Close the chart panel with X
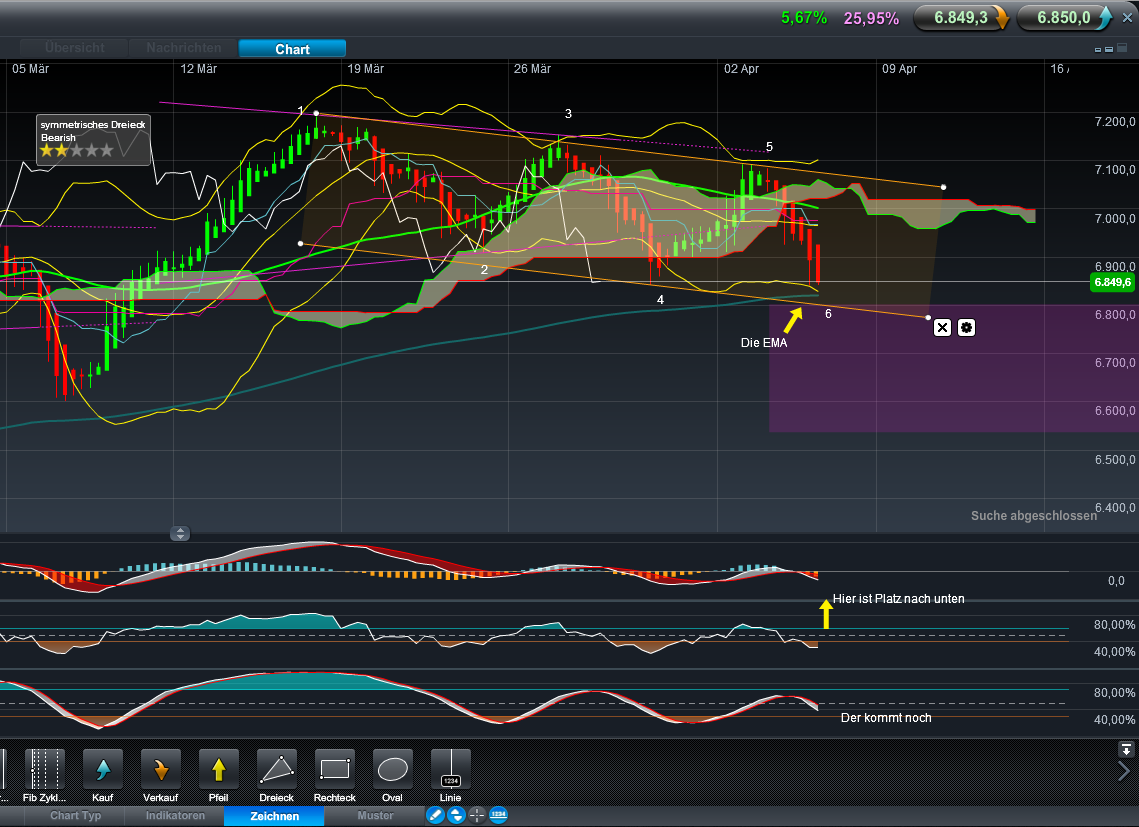The width and height of the screenshot is (1139, 827). (x=1127, y=17)
